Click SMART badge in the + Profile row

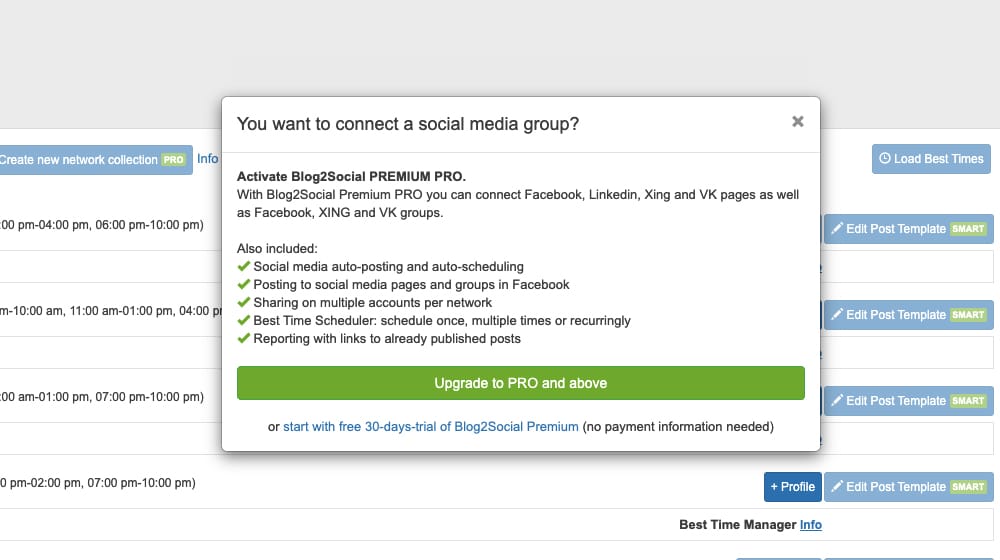(x=968, y=487)
